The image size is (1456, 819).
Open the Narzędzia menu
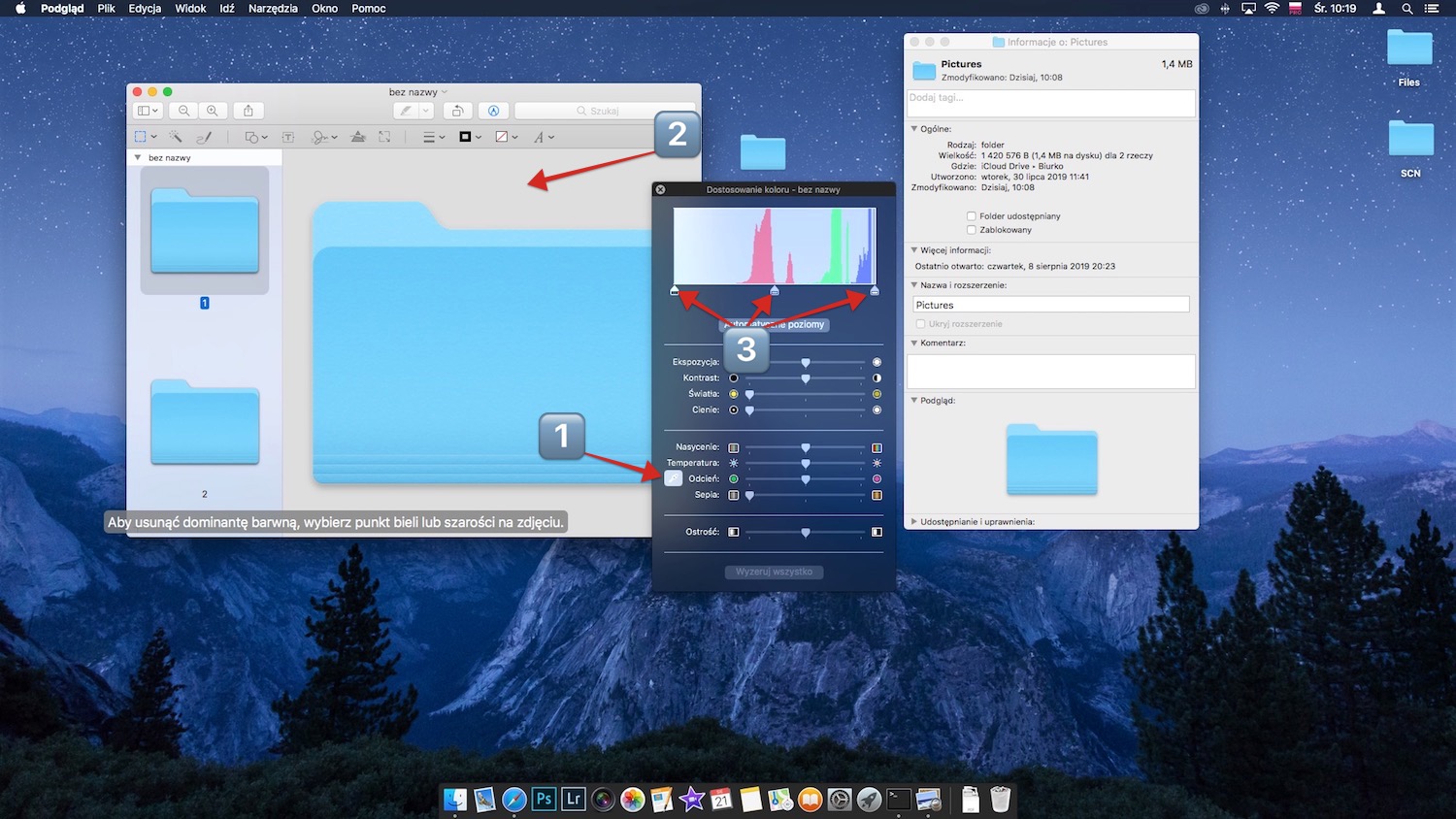[x=272, y=8]
